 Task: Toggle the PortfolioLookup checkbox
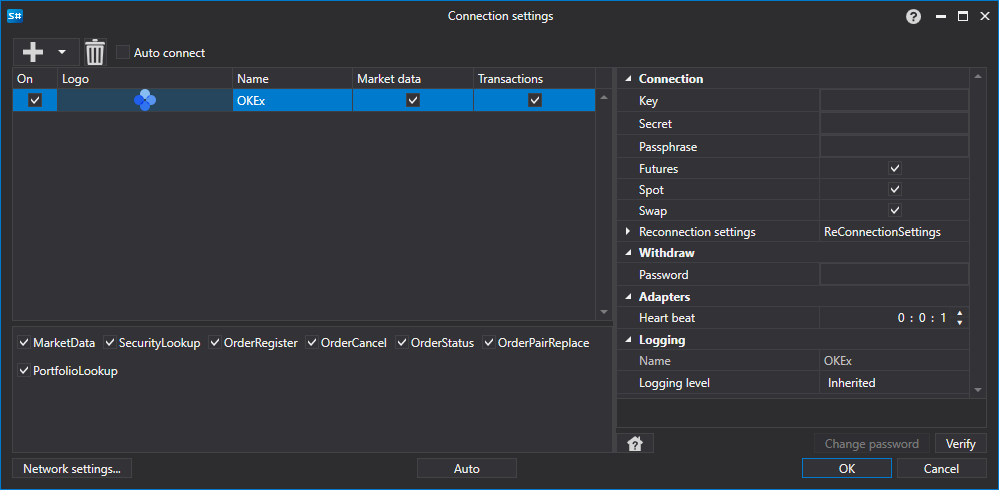coord(24,371)
